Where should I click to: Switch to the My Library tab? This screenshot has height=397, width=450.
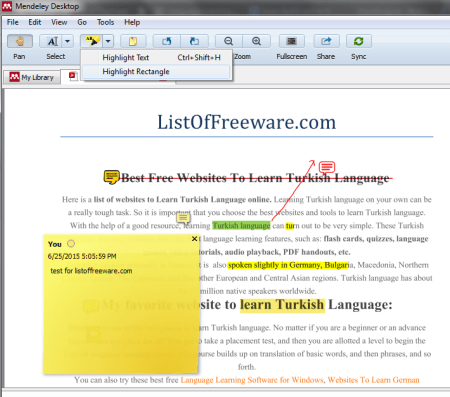click(x=32, y=77)
